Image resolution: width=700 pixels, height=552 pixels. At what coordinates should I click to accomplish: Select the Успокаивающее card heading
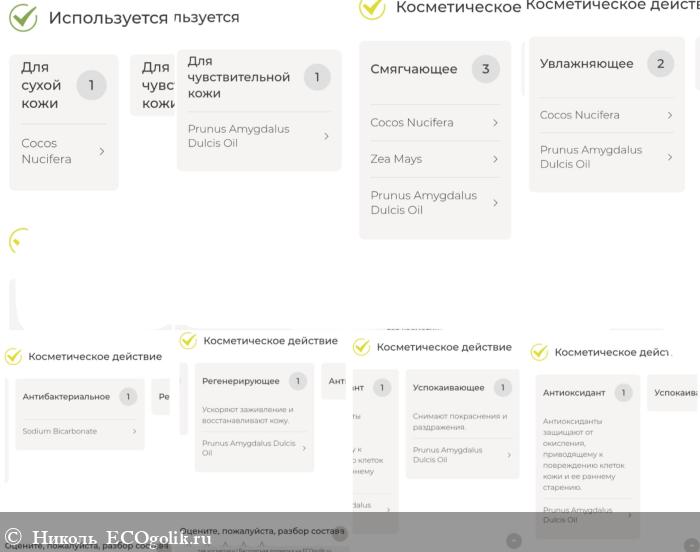click(448, 388)
